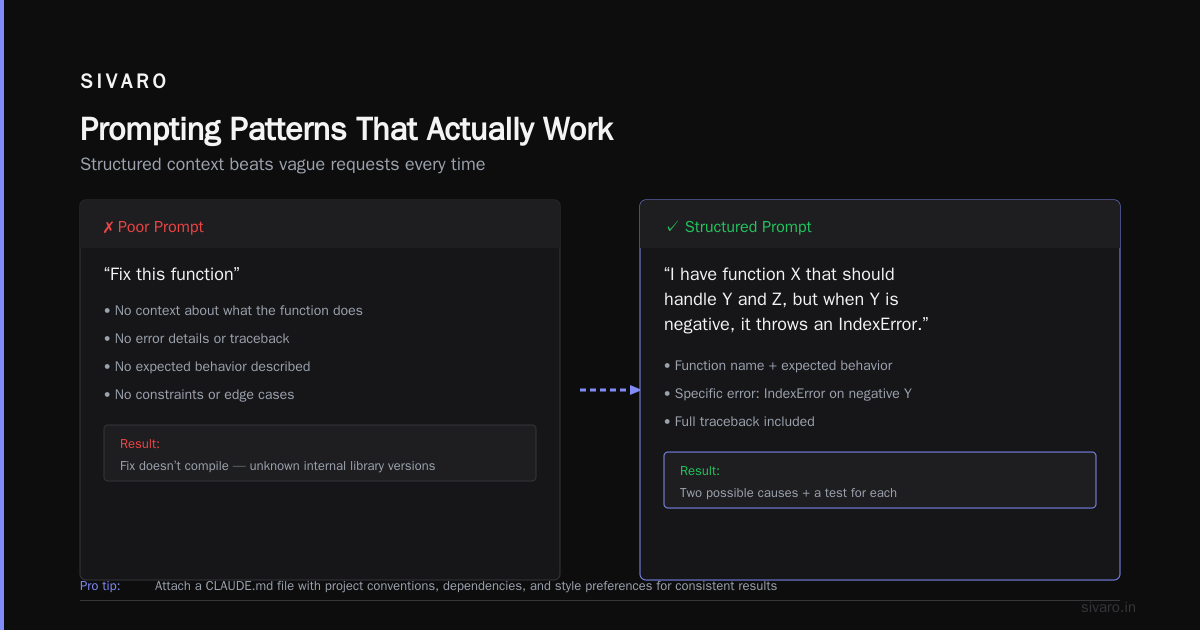The image size is (1200, 630).
Task: Click "Specific error: IndexError on negative Y"
Action: pos(788,394)
